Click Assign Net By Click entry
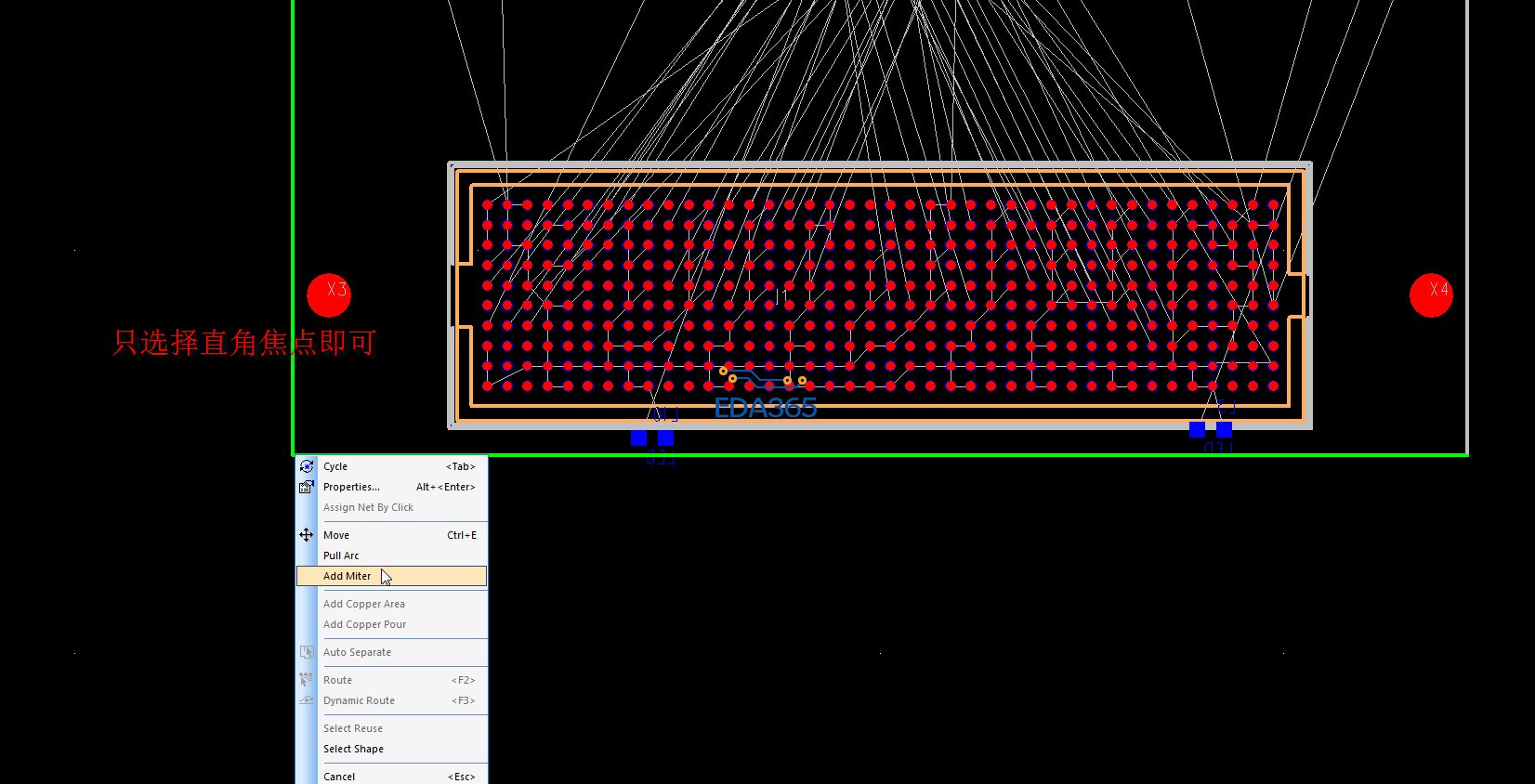Viewport: 1535px width, 784px height. point(368,507)
